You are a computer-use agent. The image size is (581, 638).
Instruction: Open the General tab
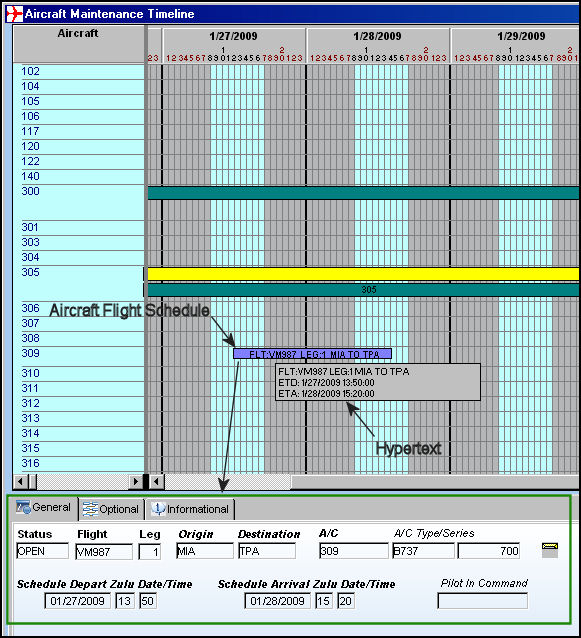point(43,508)
